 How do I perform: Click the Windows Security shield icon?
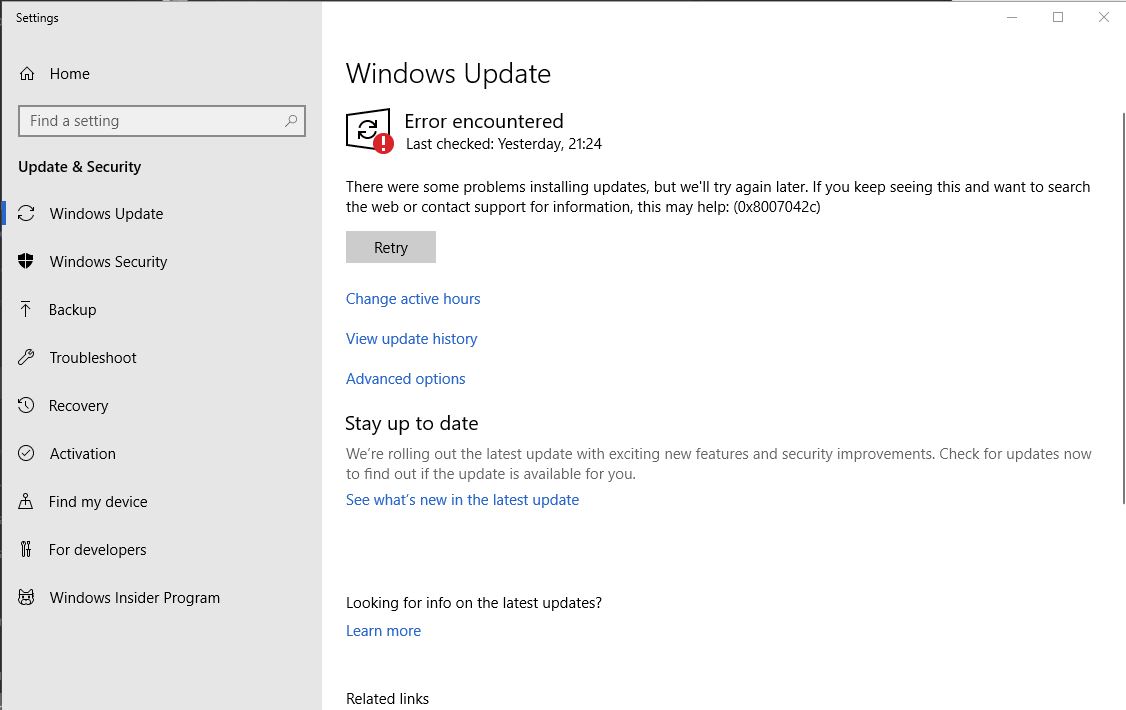point(26,261)
